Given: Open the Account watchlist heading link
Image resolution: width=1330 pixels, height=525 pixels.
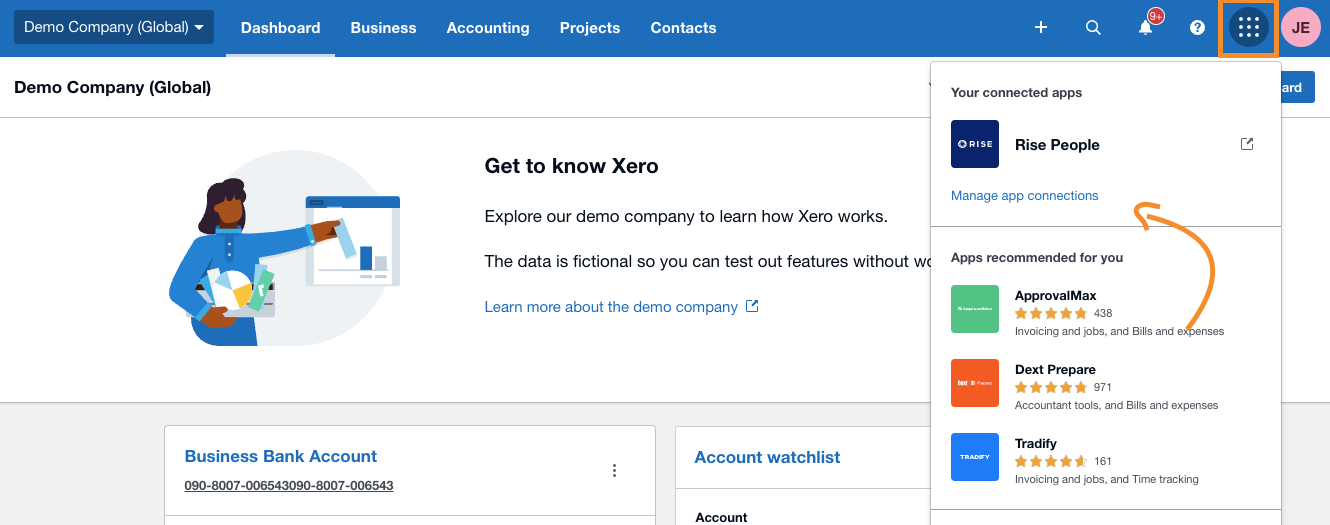Looking at the screenshot, I should pyautogui.click(x=767, y=457).
